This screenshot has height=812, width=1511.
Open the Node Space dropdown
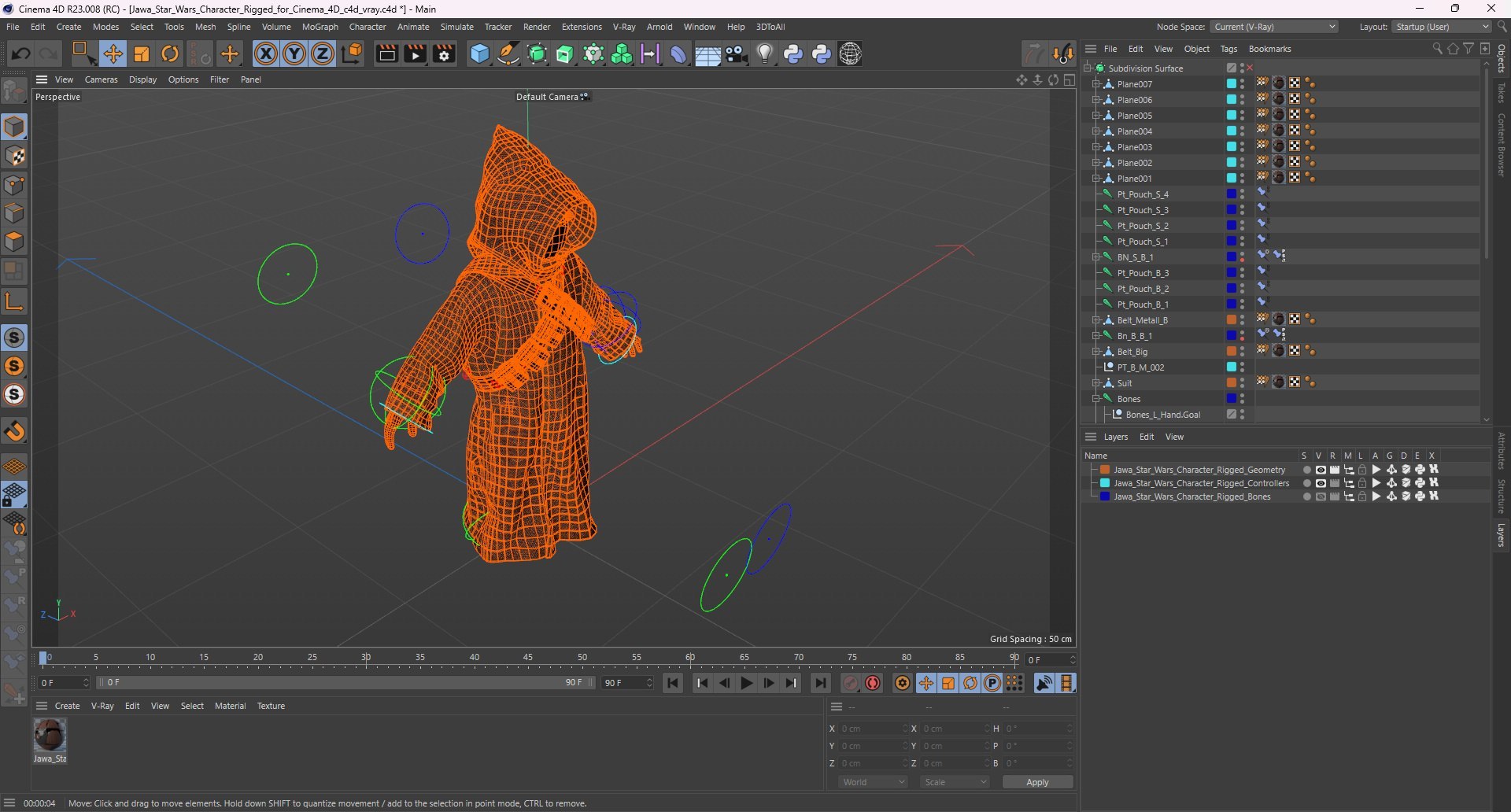tap(1274, 27)
